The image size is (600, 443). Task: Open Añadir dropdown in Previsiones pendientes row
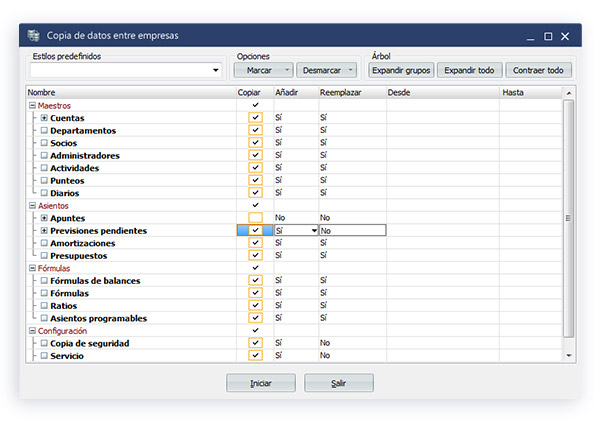tap(313, 231)
